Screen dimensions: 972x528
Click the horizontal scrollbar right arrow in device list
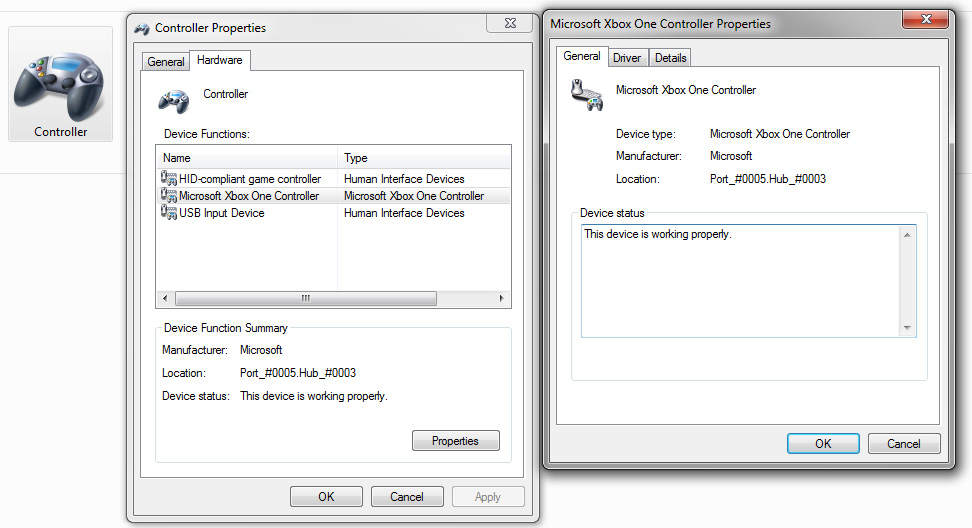click(x=503, y=299)
